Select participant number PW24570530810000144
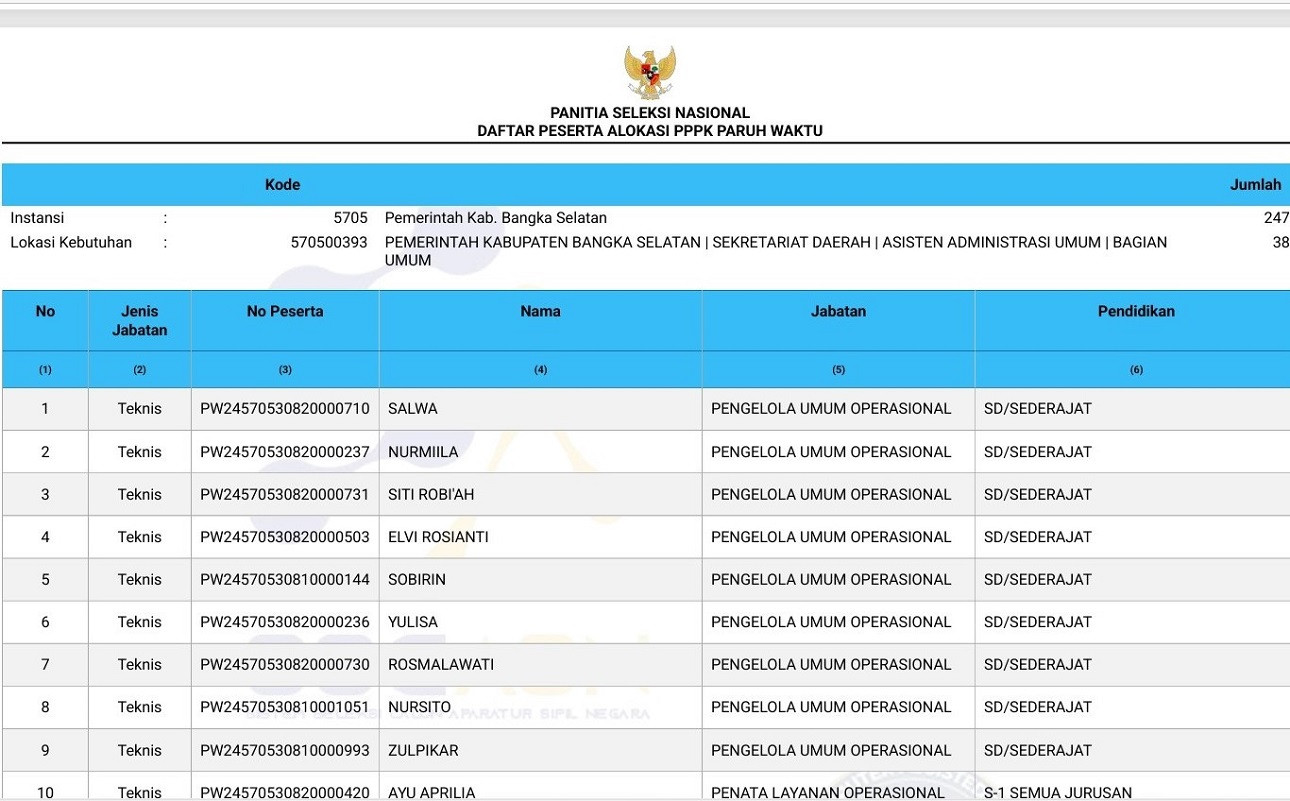The width and height of the screenshot is (1290, 801). [x=285, y=580]
